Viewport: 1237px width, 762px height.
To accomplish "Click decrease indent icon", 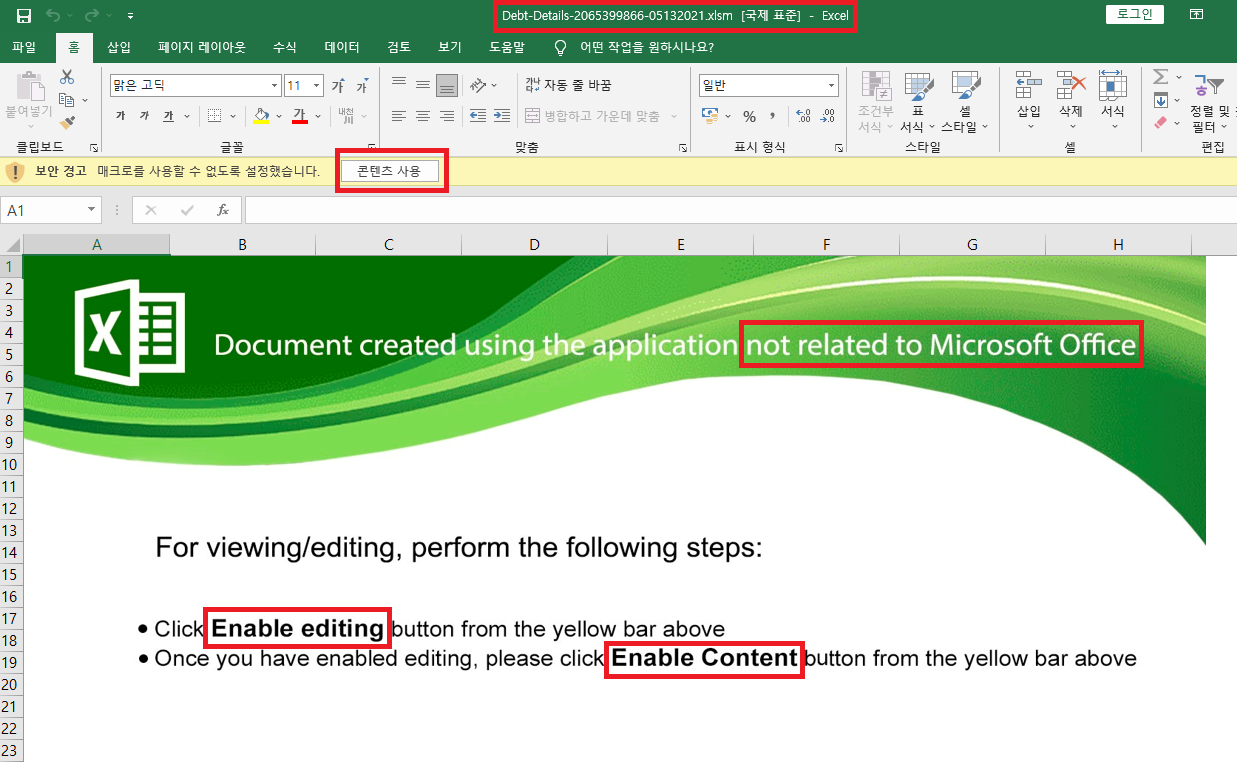I will point(478,116).
